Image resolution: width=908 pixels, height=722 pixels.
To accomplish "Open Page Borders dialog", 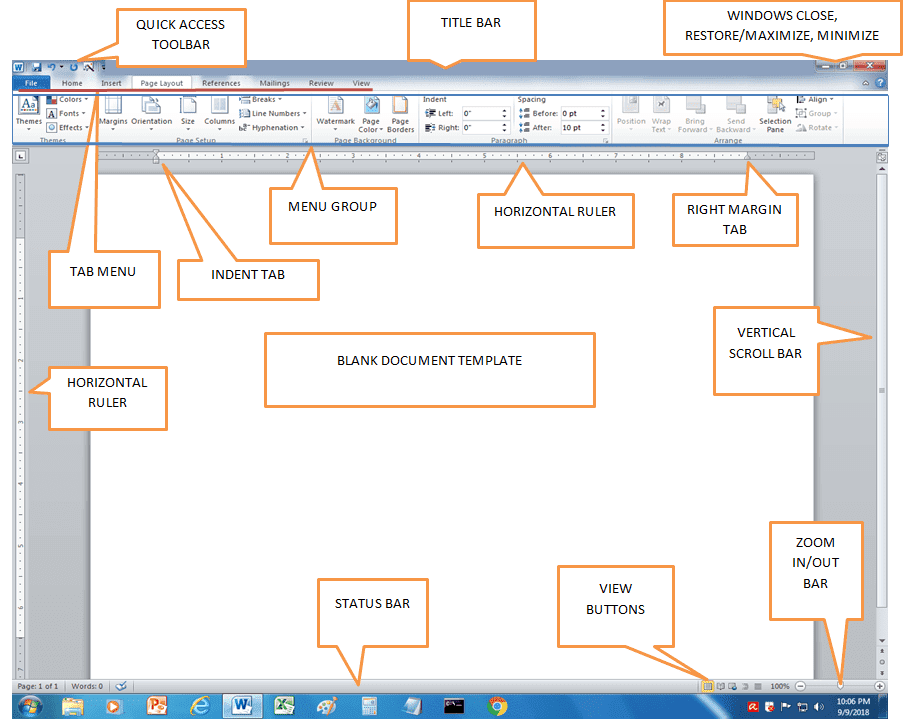I will click(400, 115).
